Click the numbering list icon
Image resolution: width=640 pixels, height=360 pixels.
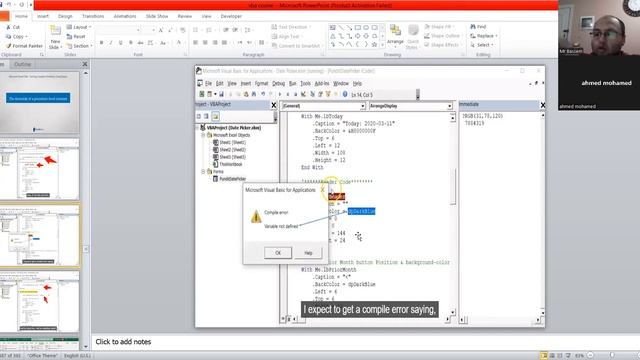[209, 30]
